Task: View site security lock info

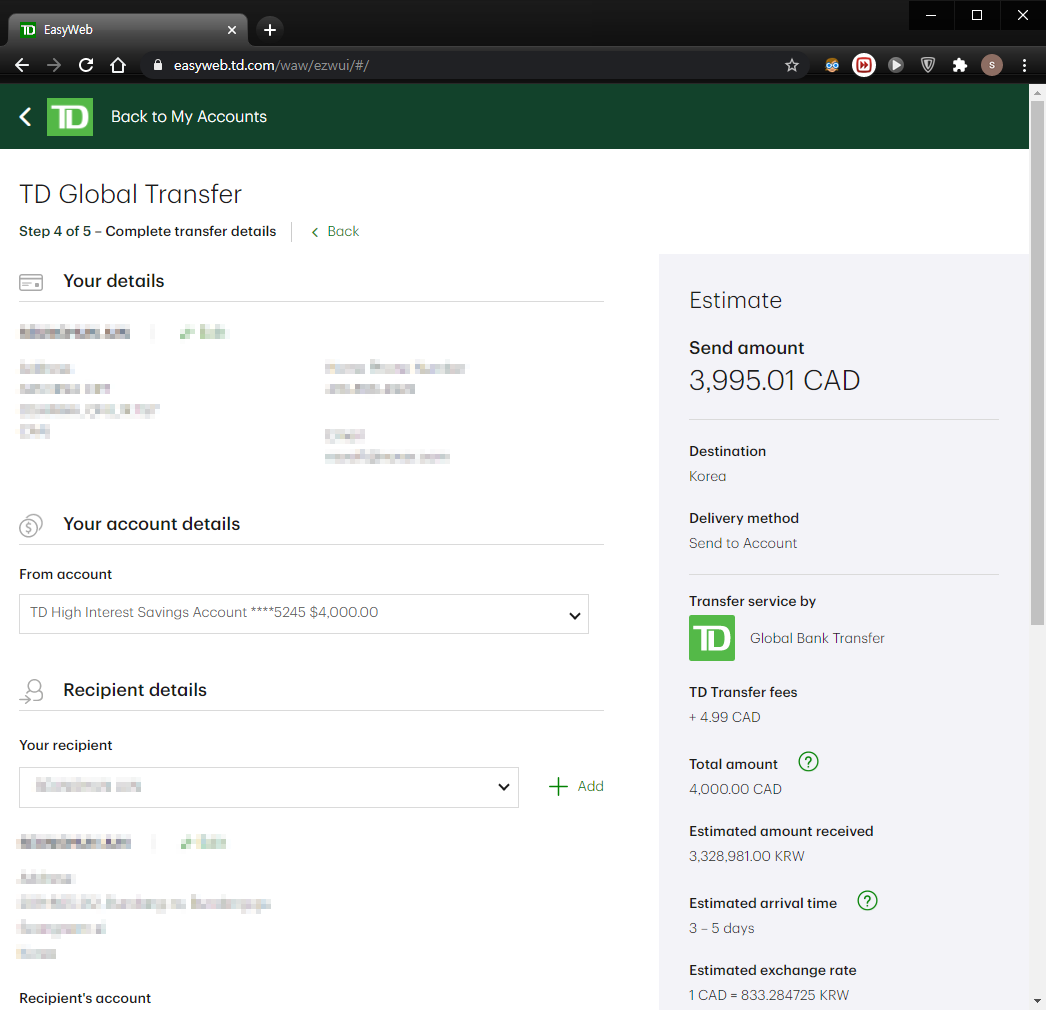Action: (158, 65)
